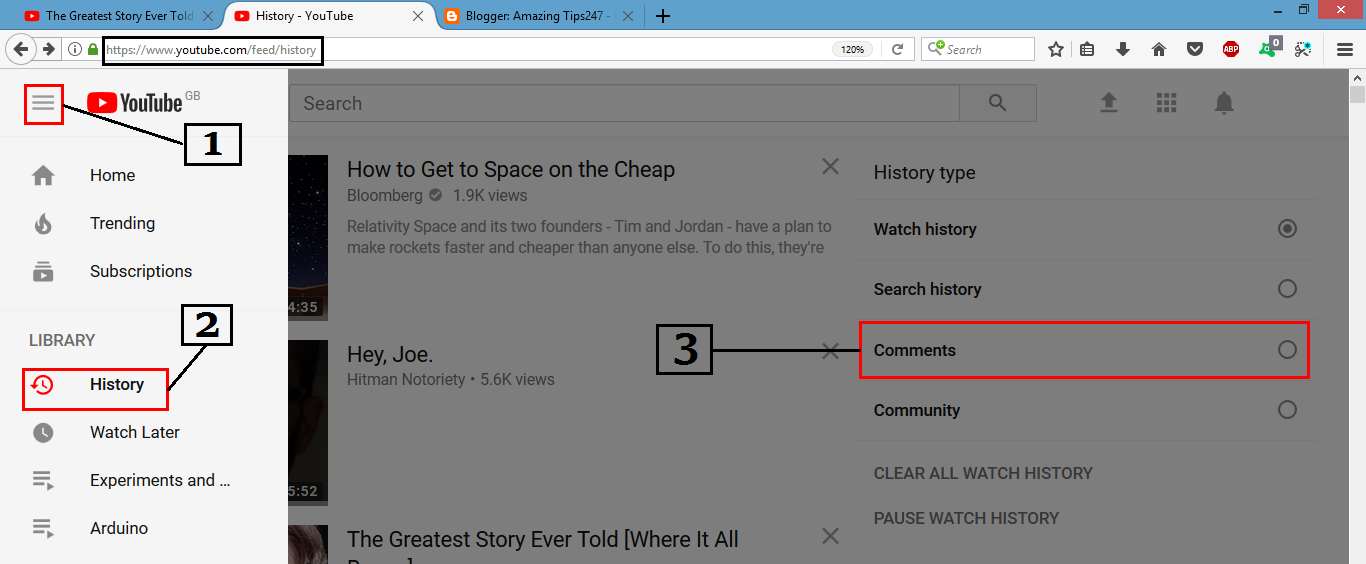Image resolution: width=1366 pixels, height=564 pixels.
Task: Click the upload video arrow icon
Action: pos(1108,103)
